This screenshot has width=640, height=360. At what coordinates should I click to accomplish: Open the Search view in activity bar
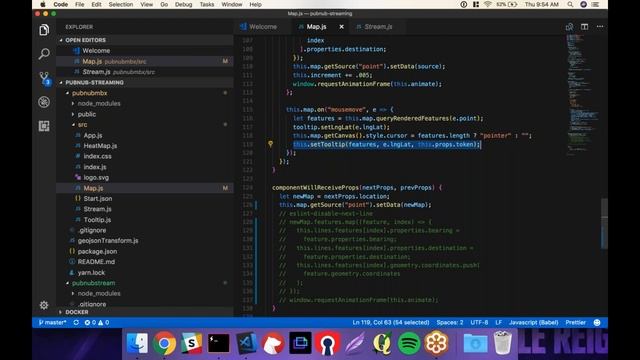[x=44, y=53]
